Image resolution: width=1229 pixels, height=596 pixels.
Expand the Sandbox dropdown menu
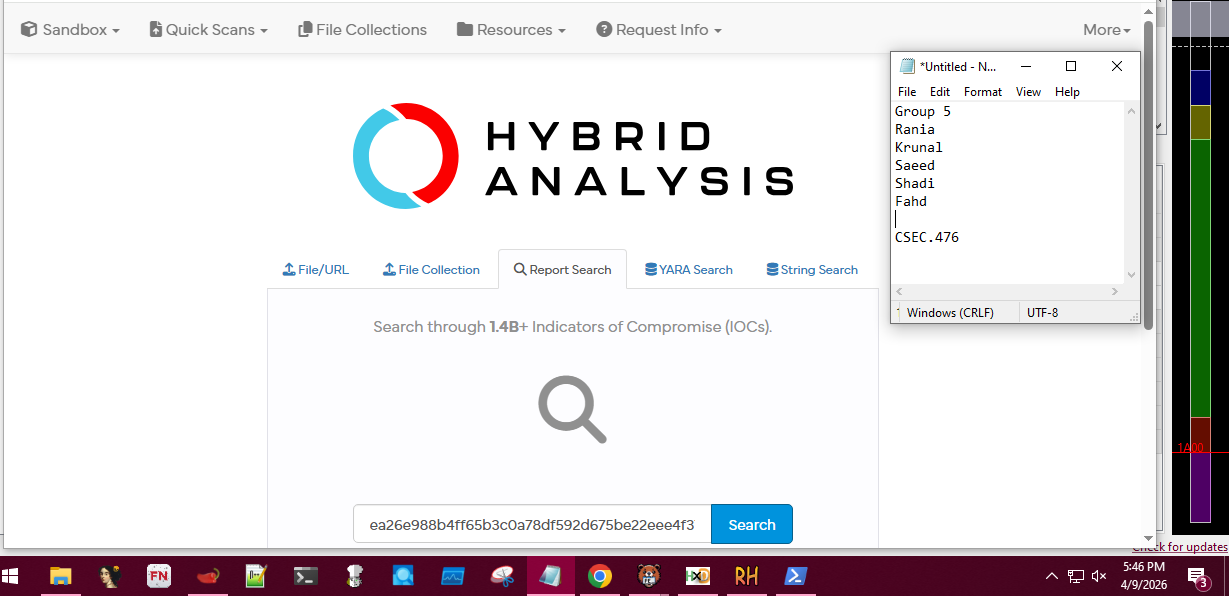coord(70,30)
